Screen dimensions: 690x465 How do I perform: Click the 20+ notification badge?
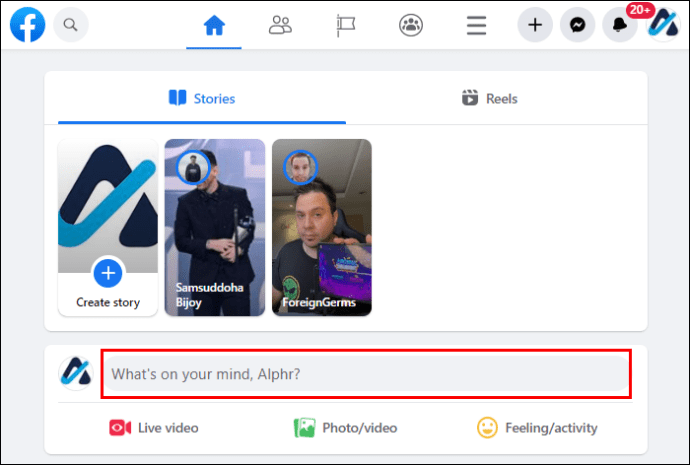(x=640, y=10)
